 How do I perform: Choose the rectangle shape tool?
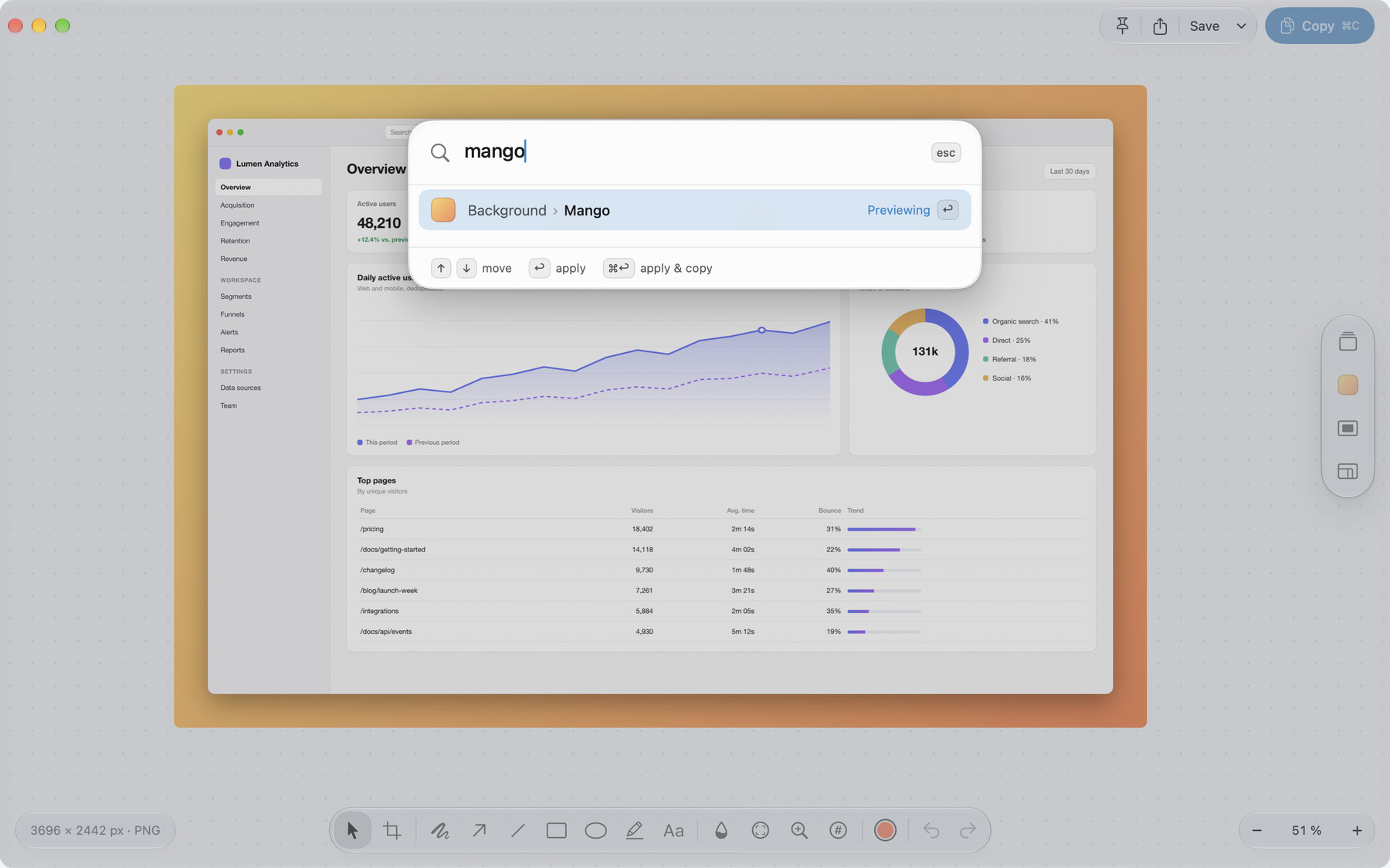557,830
